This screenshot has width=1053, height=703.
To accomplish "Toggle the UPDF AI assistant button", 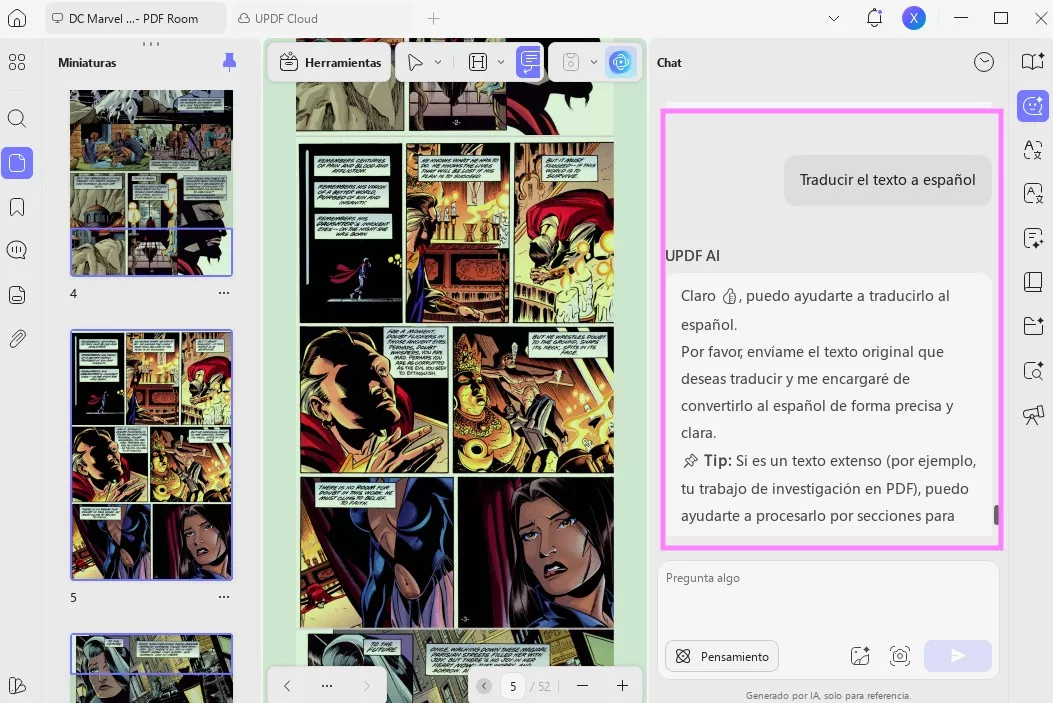I will pyautogui.click(x=621, y=62).
